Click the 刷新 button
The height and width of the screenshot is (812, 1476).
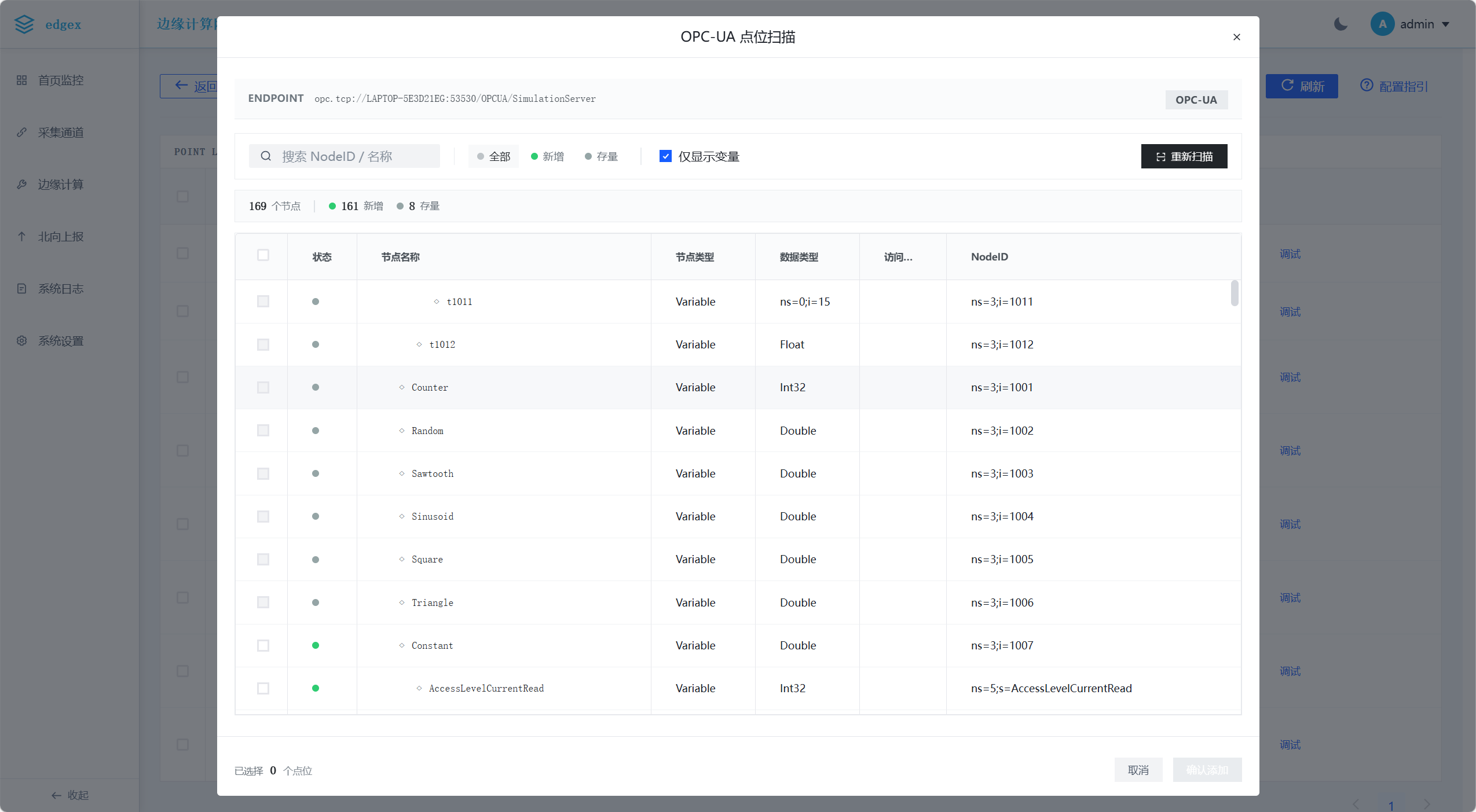[x=1302, y=86]
